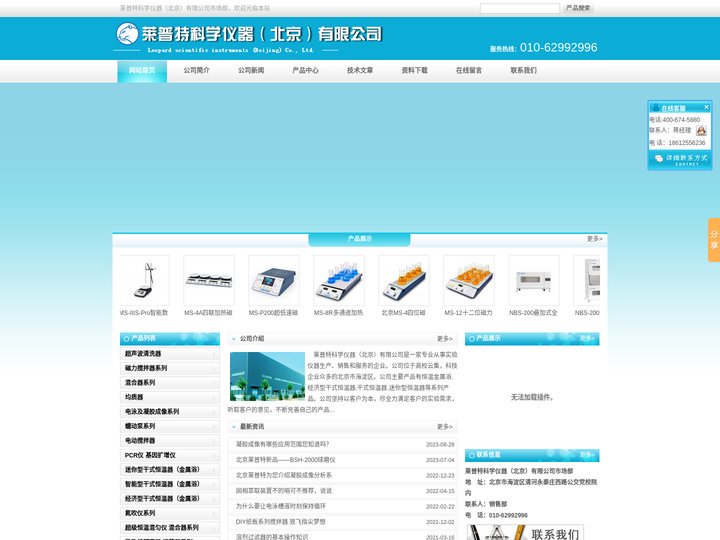Expand 电动搅拌器 product category
The image size is (720, 540).
click(169, 441)
